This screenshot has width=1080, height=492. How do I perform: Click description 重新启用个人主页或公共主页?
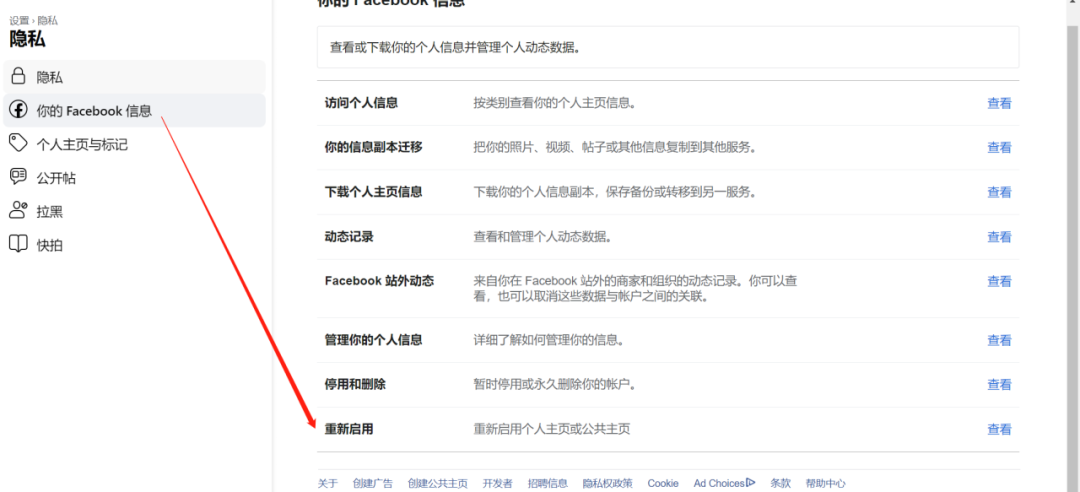click(x=552, y=429)
